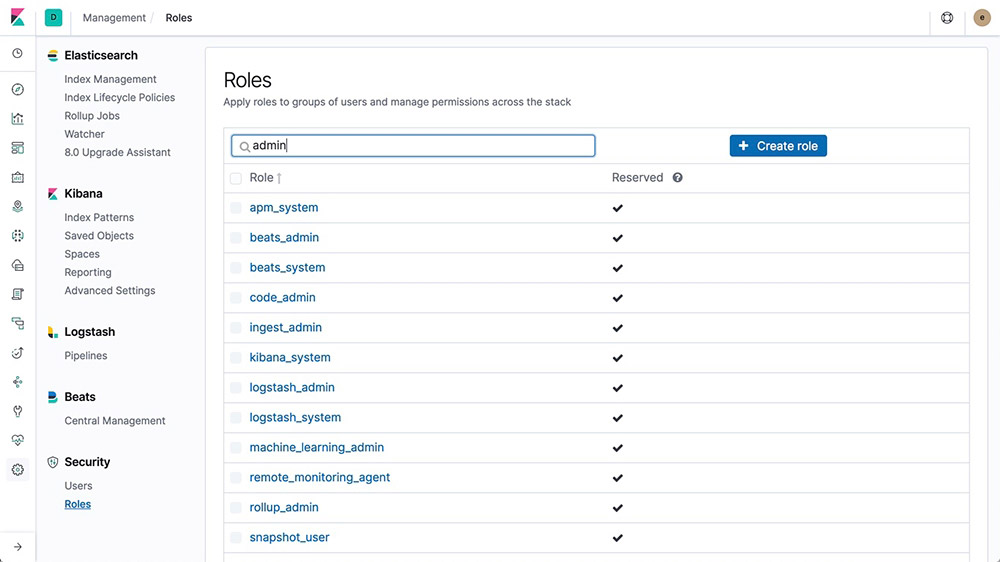
Task: Check the beats_system row checkbox
Action: click(x=236, y=268)
